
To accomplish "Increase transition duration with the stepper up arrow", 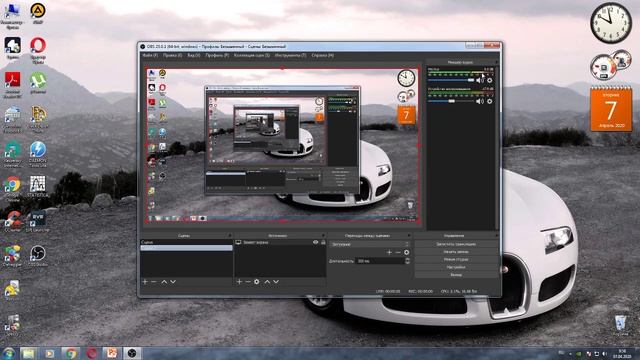I will point(407,259).
